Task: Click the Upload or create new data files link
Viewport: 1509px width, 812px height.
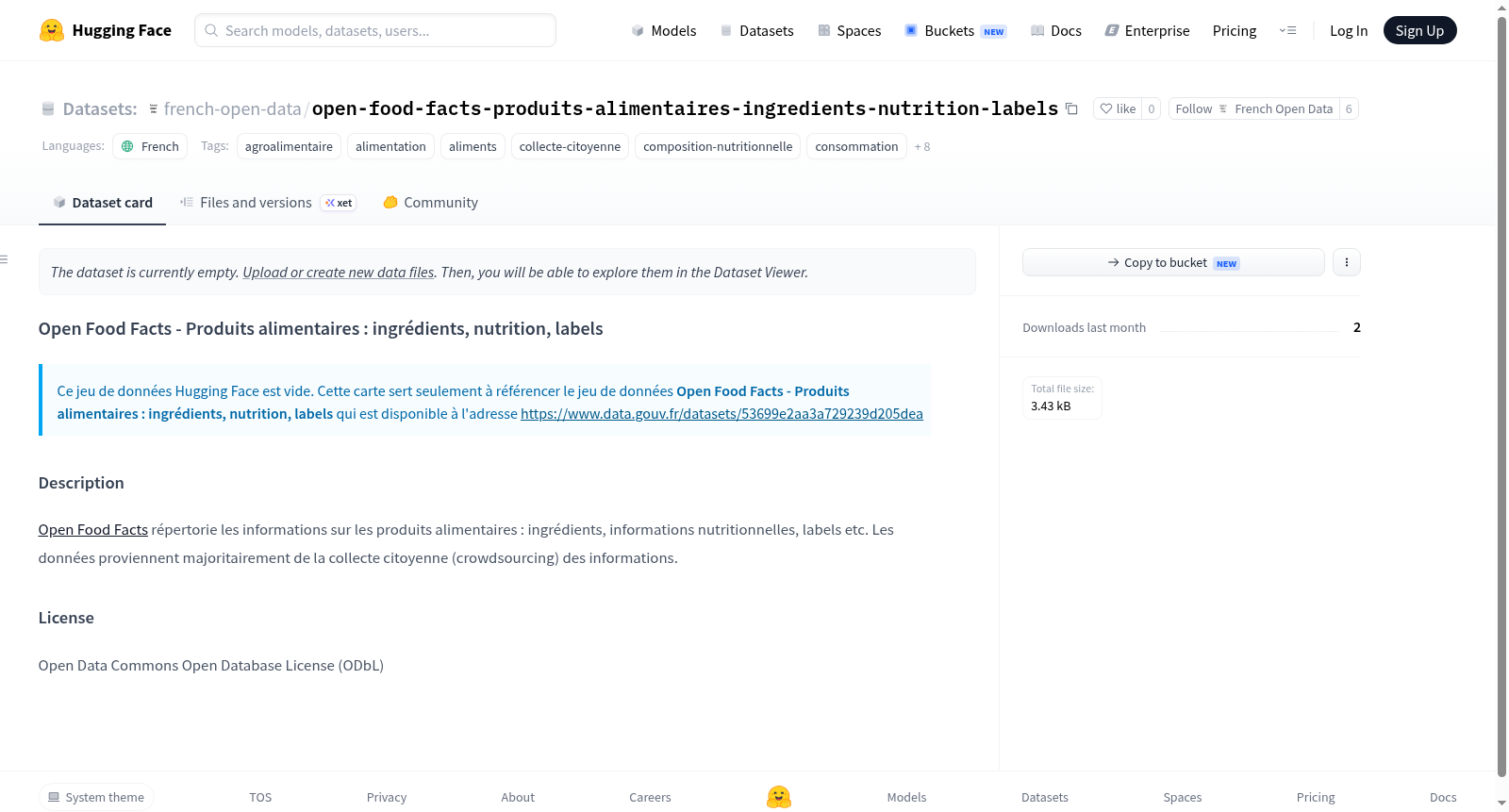Action: (339, 272)
